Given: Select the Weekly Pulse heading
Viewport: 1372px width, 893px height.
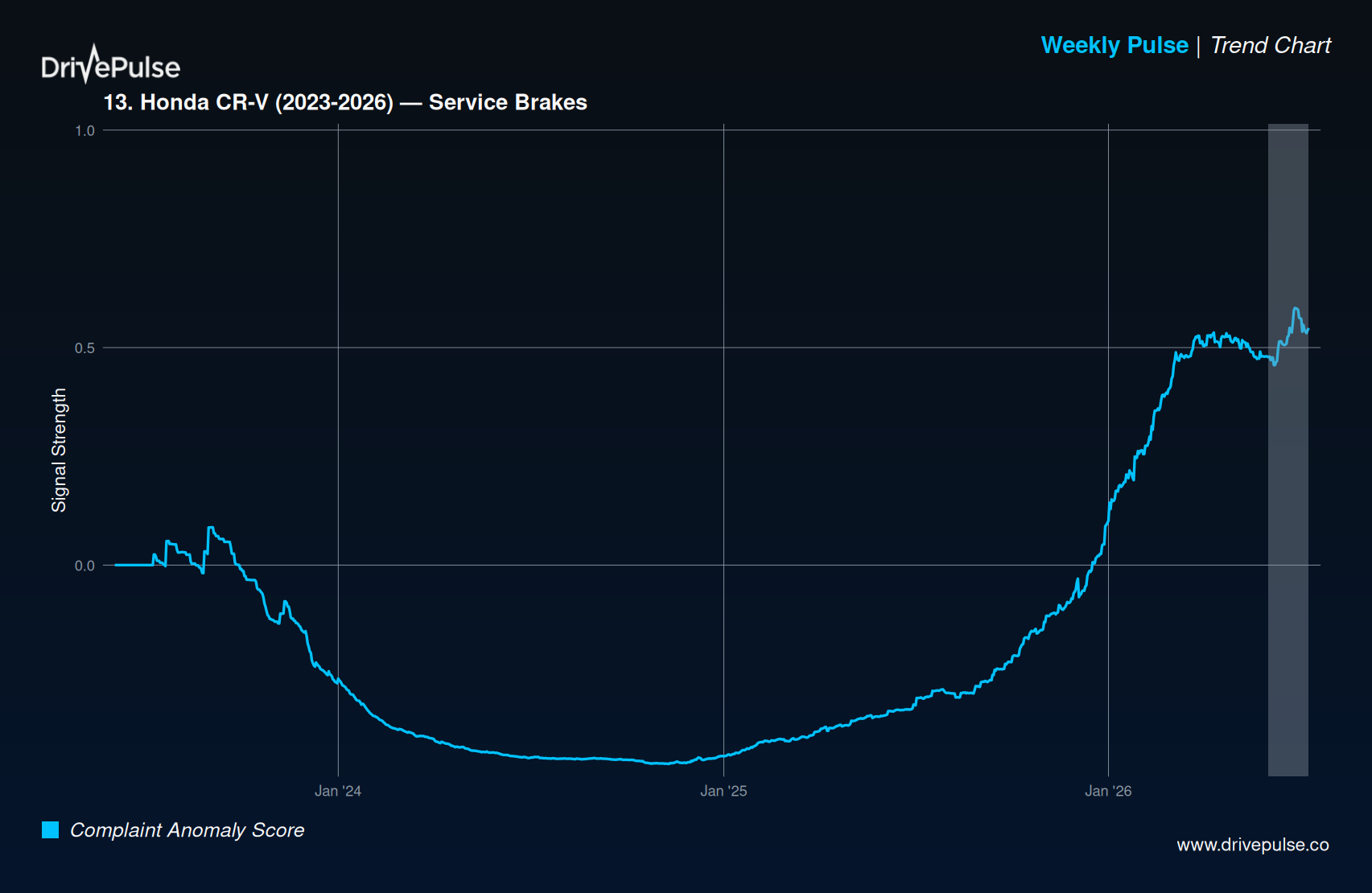Looking at the screenshot, I should tap(1114, 45).
